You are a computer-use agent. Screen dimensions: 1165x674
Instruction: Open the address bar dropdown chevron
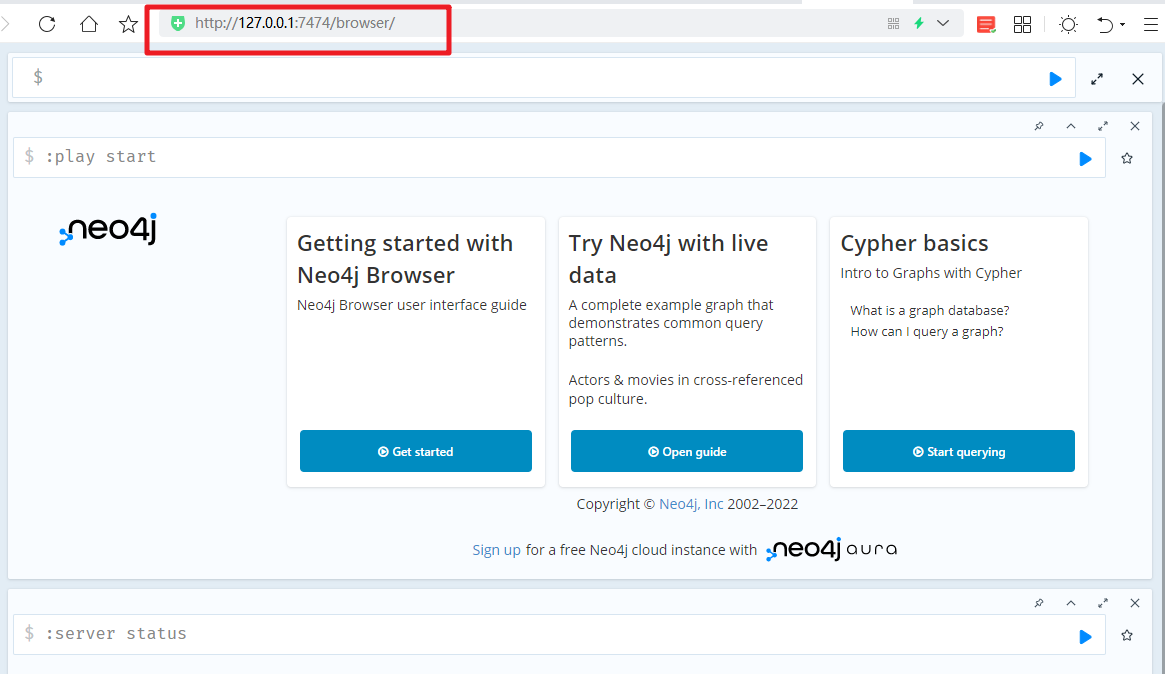point(943,24)
